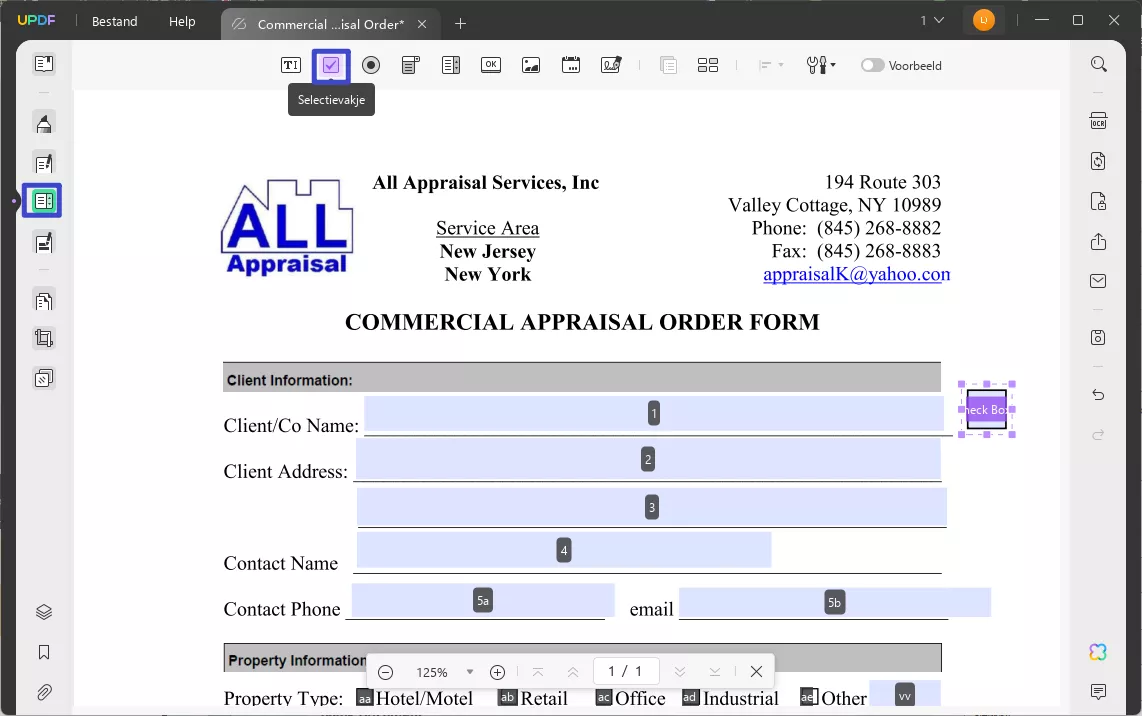Click the Search magnifier icon
The image size is (1142, 716).
pos(1098,64)
